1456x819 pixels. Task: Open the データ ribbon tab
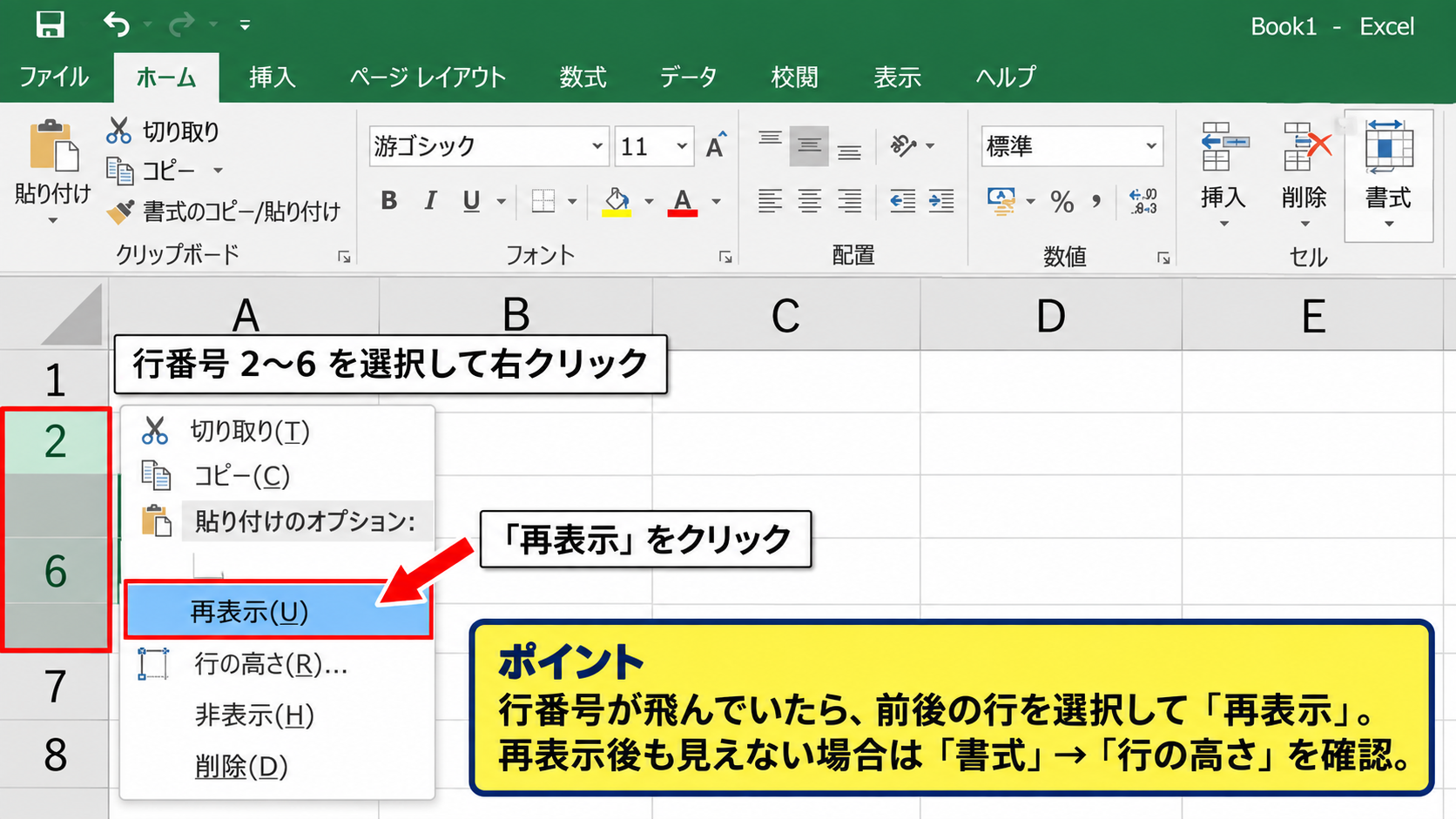(x=688, y=77)
